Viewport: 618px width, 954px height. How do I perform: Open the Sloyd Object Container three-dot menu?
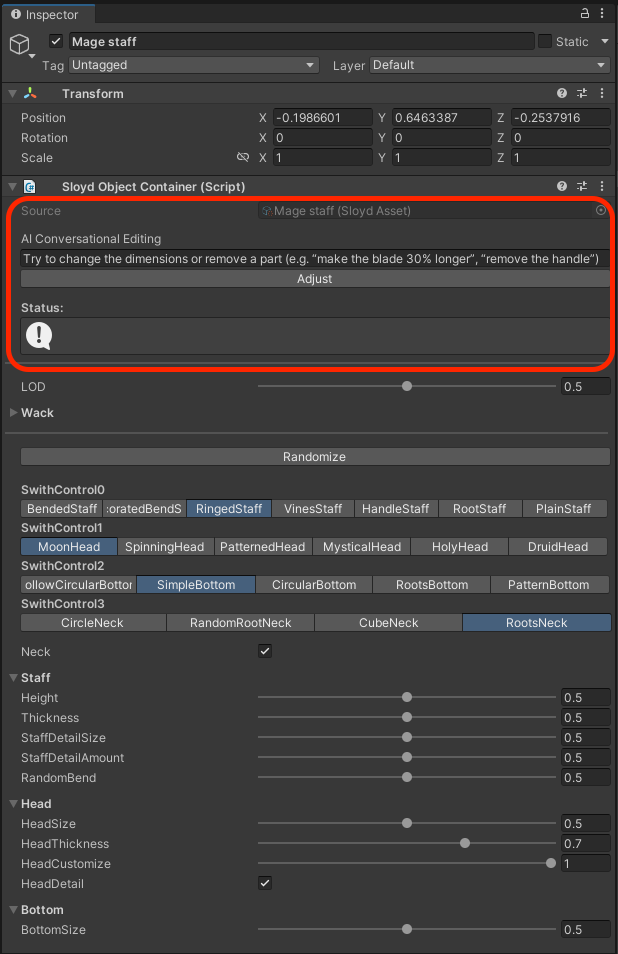[x=601, y=187]
